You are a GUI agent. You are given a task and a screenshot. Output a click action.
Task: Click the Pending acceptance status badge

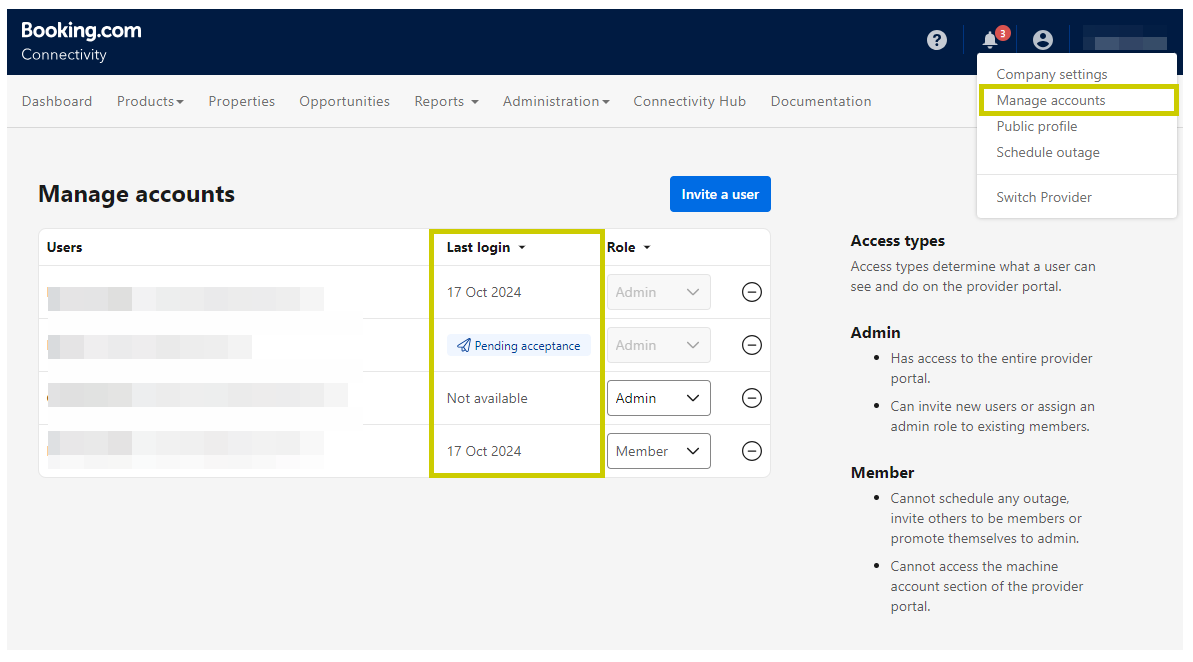point(519,345)
